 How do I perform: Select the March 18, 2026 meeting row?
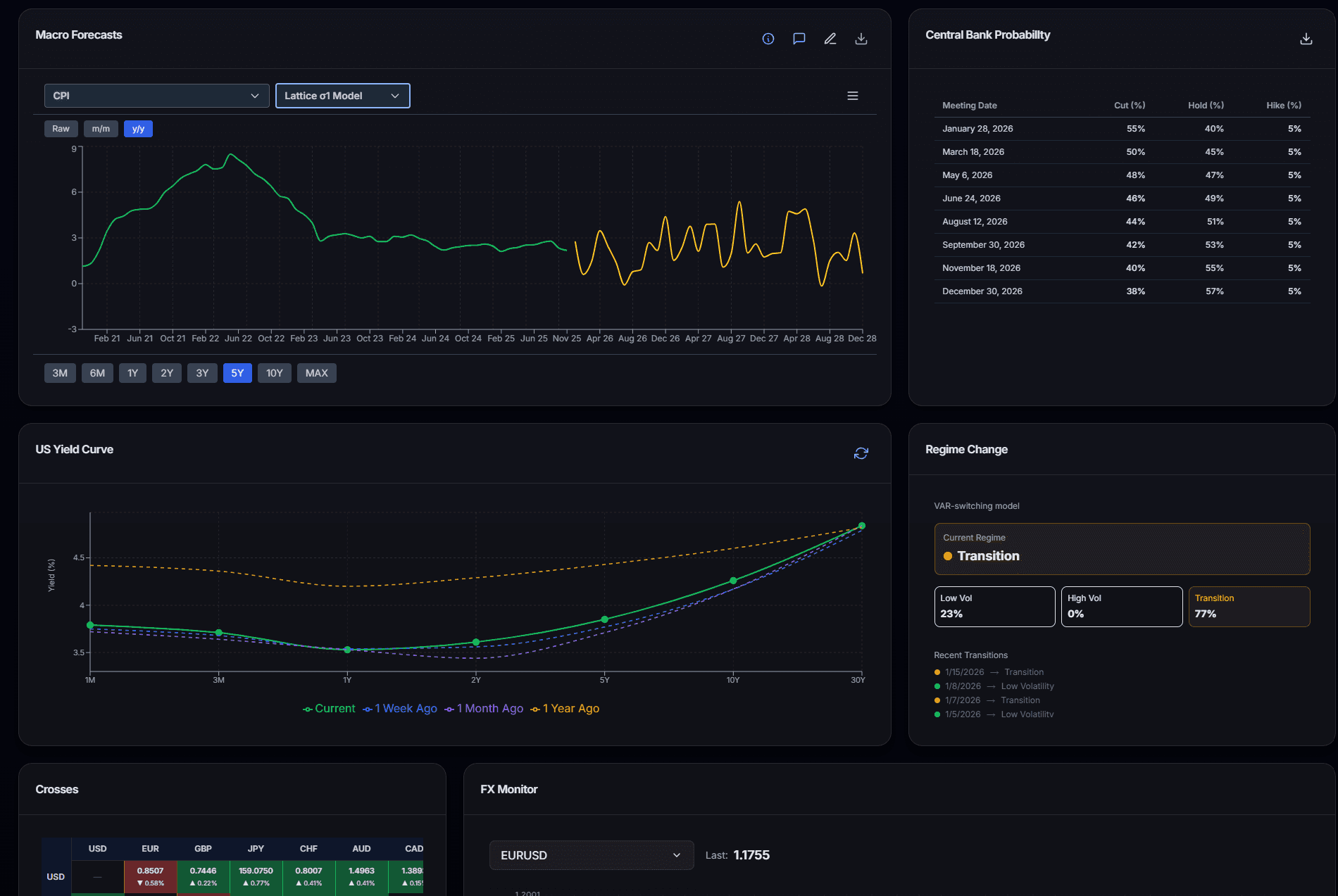(1121, 151)
